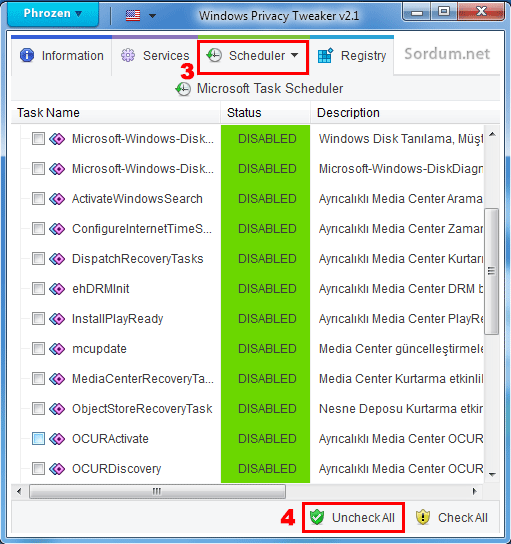Click the green shield icon on Uncheck All
This screenshot has width=511, height=544.
[x=317, y=517]
